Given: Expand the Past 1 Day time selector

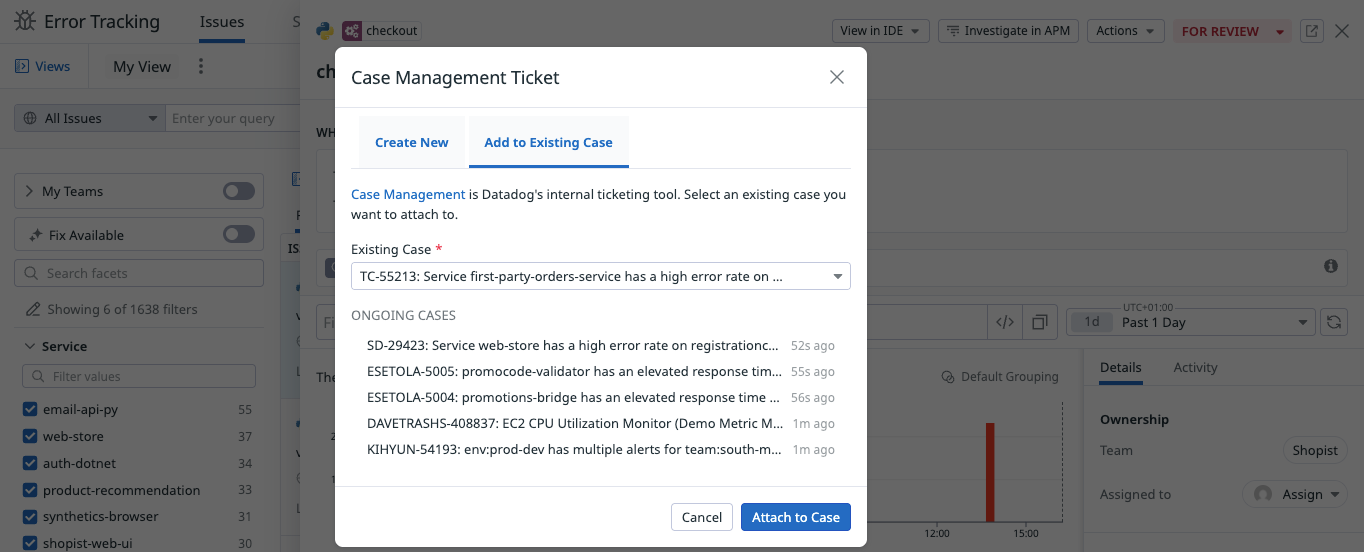Looking at the screenshot, I should [x=1190, y=322].
